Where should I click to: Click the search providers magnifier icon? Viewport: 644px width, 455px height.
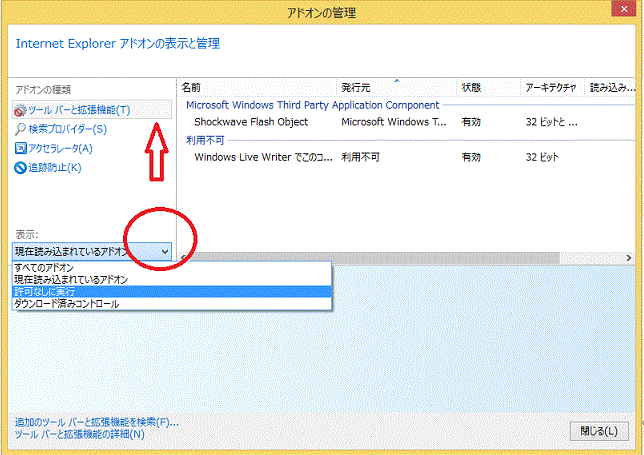[20, 129]
